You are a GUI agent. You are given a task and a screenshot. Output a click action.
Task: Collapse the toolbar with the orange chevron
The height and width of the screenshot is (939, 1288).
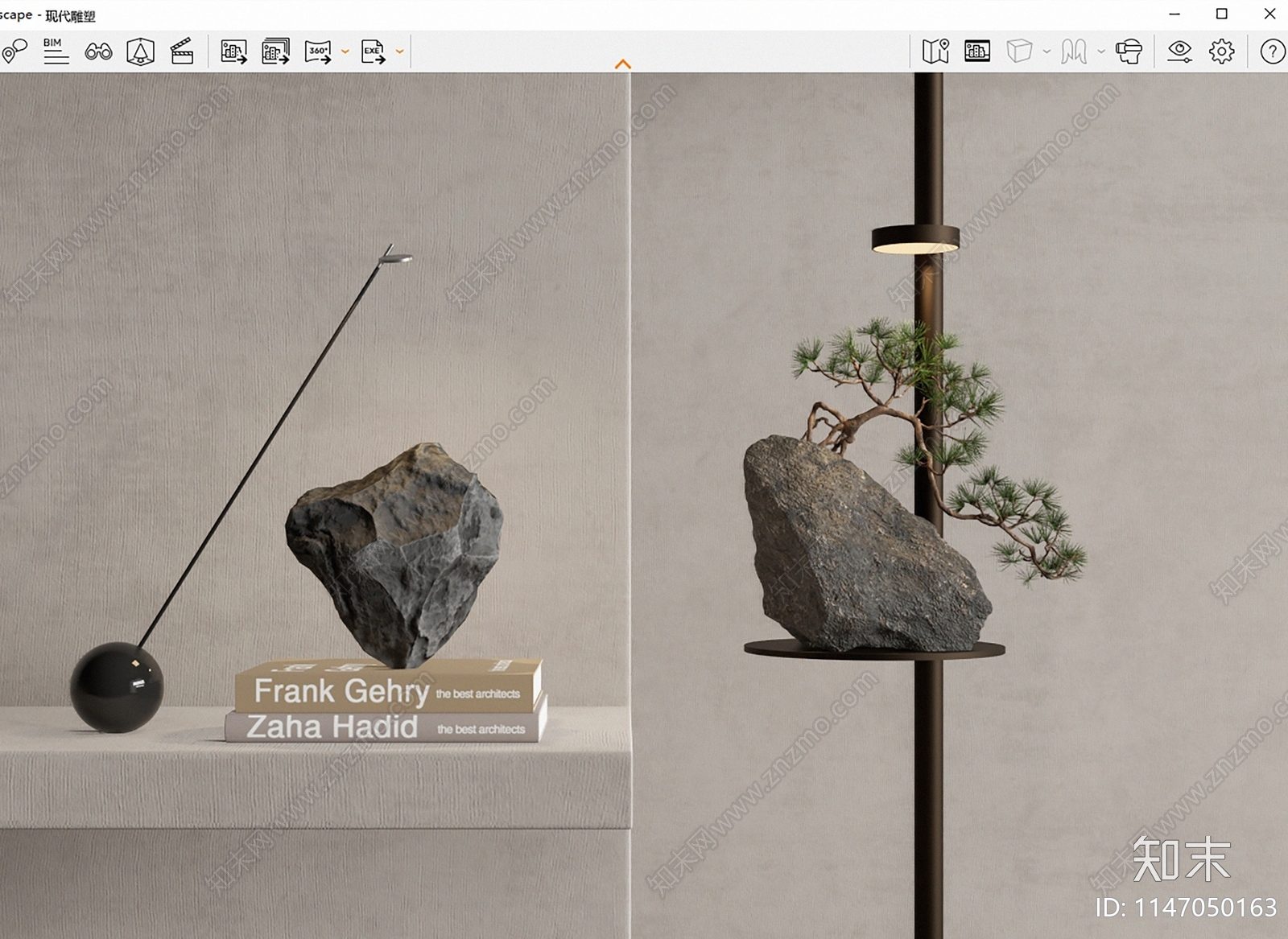tap(622, 64)
